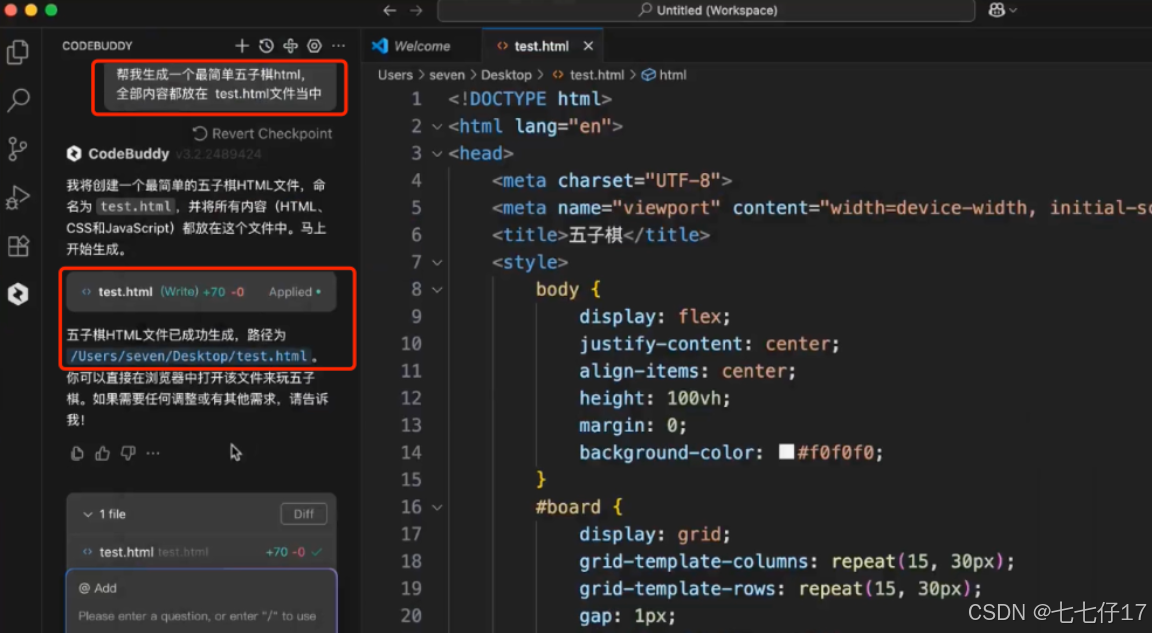This screenshot has width=1152, height=633.
Task: Click seven in the breadcrumb
Action: tap(447, 75)
